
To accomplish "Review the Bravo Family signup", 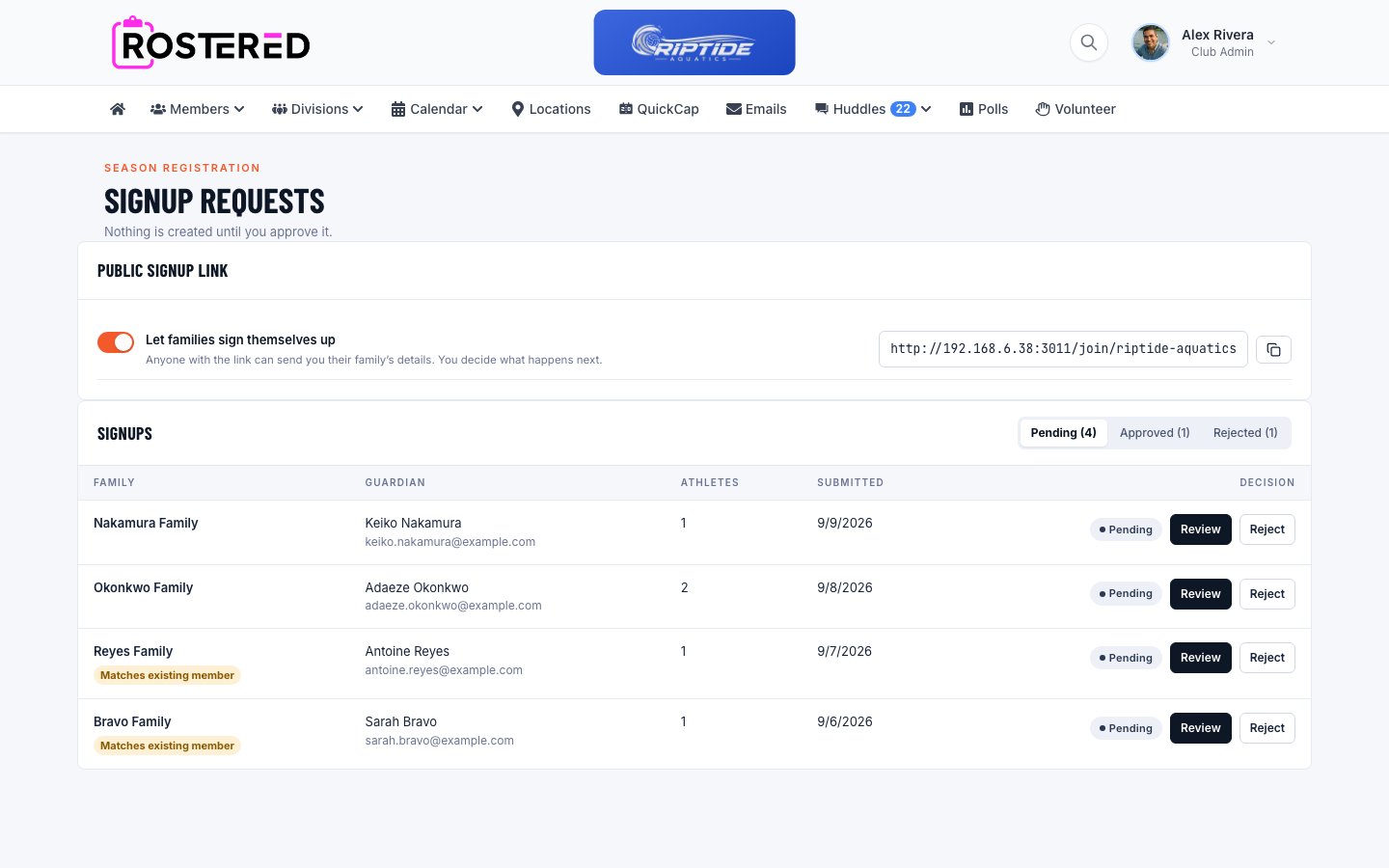I will coord(1201,728).
